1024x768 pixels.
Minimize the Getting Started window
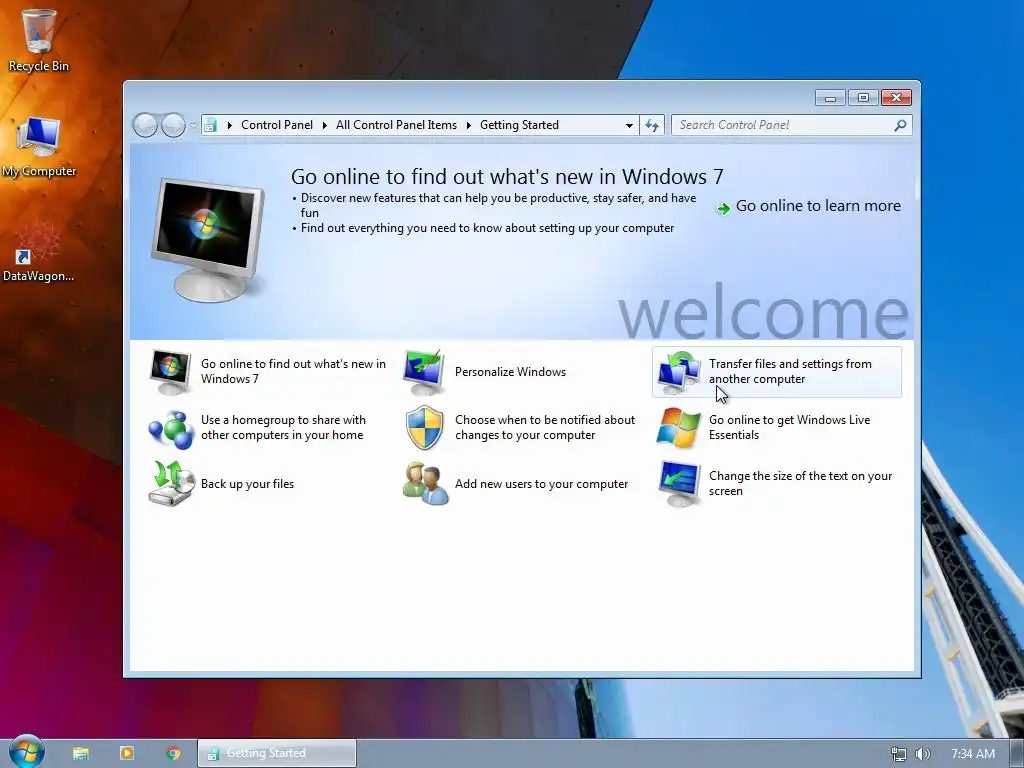pos(830,98)
